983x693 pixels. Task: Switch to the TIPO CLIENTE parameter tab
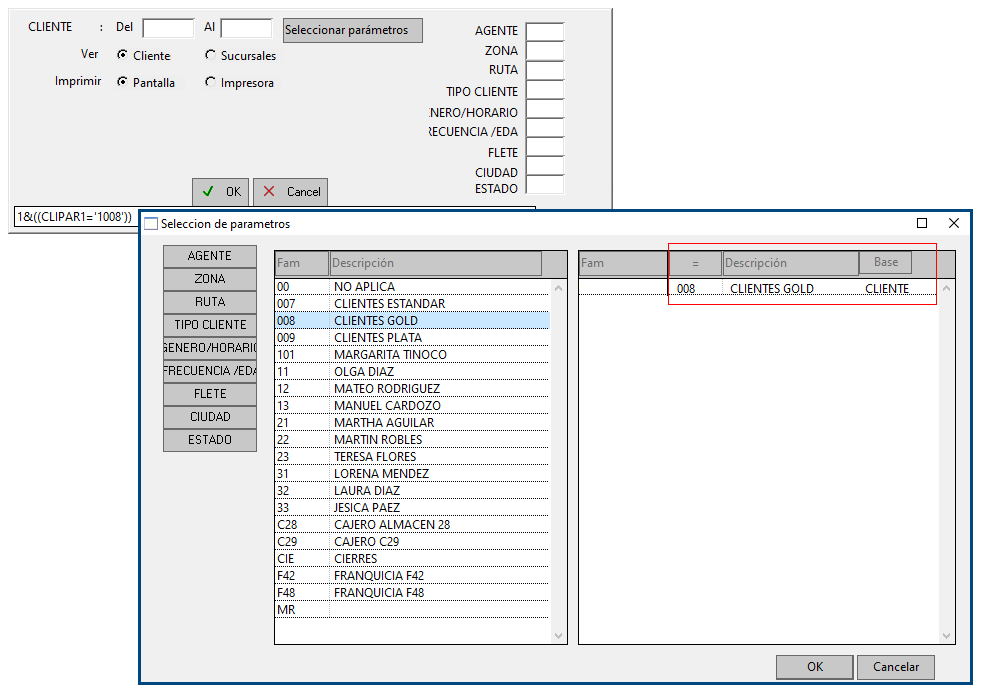(x=210, y=325)
